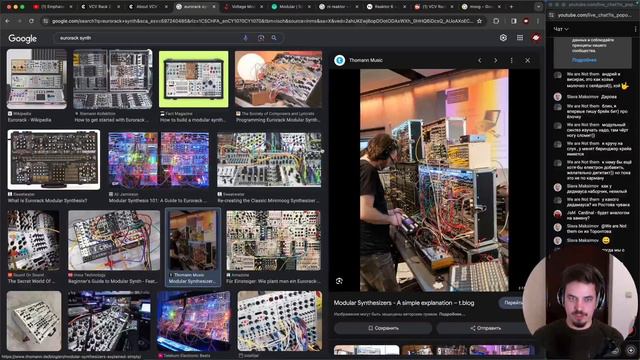Open the browser side panel icon

[x=514, y=21]
